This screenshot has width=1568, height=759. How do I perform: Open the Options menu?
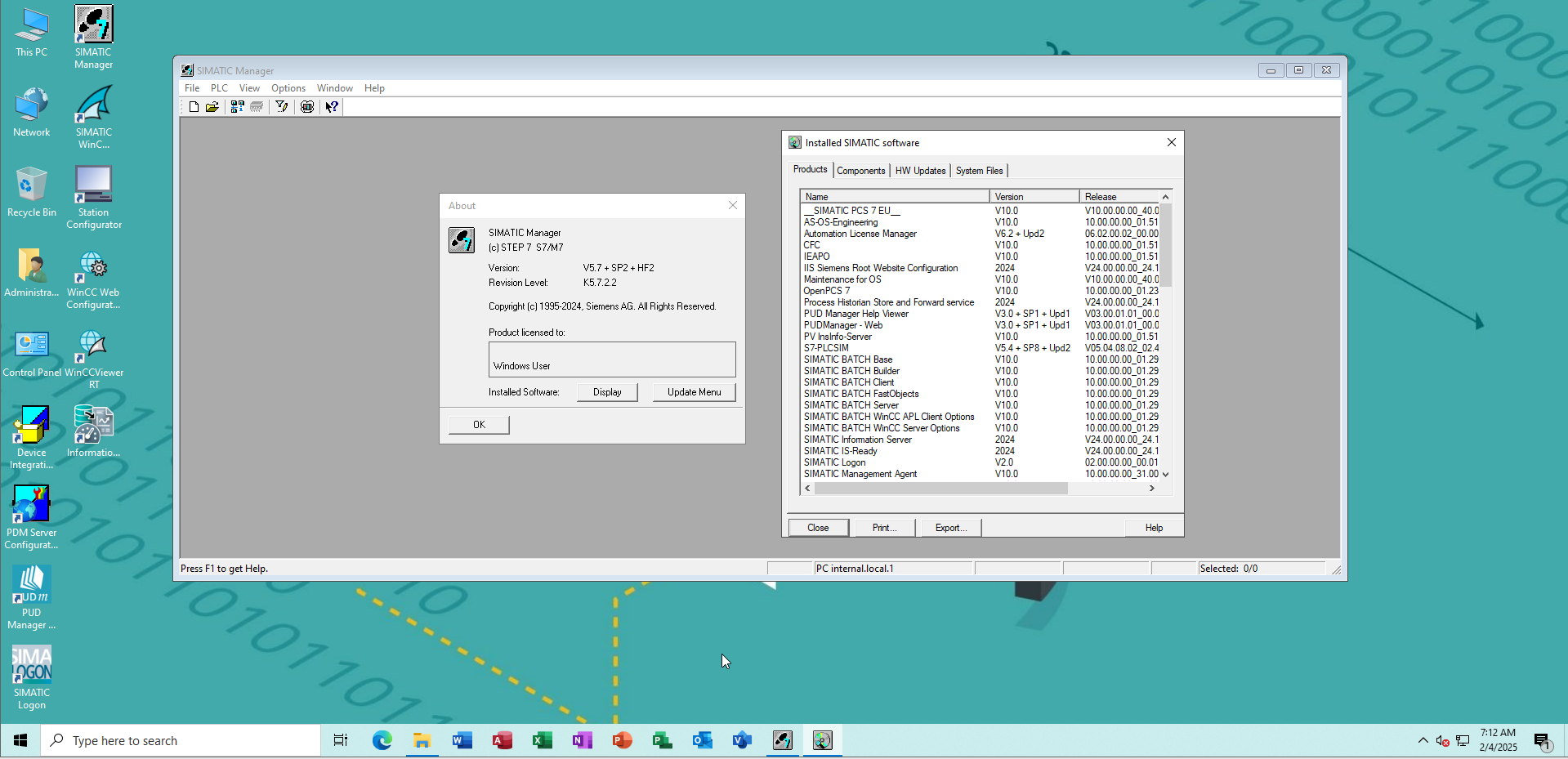(x=288, y=88)
